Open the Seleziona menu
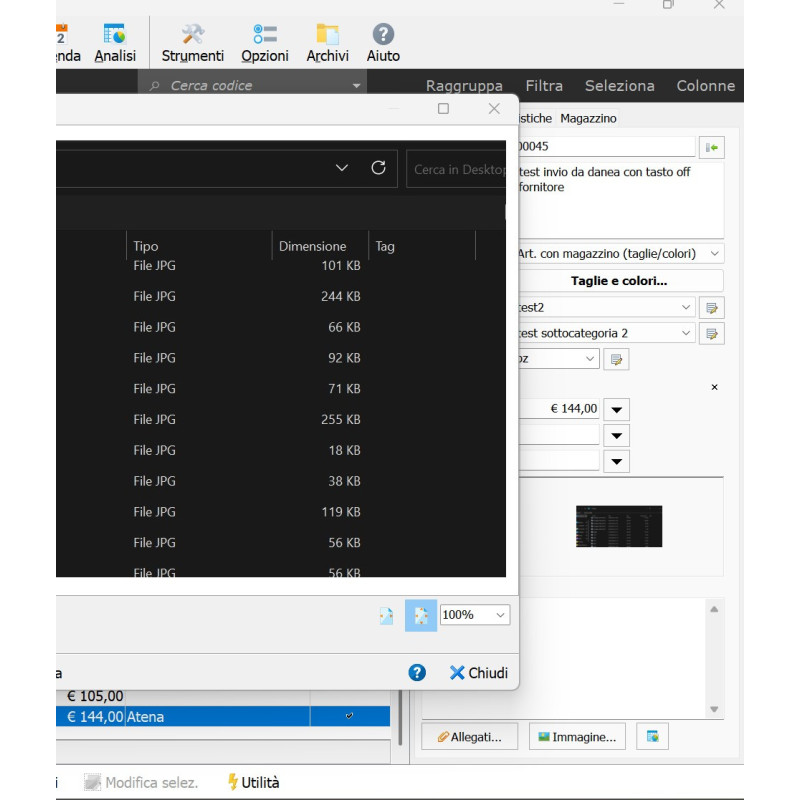 tap(619, 86)
